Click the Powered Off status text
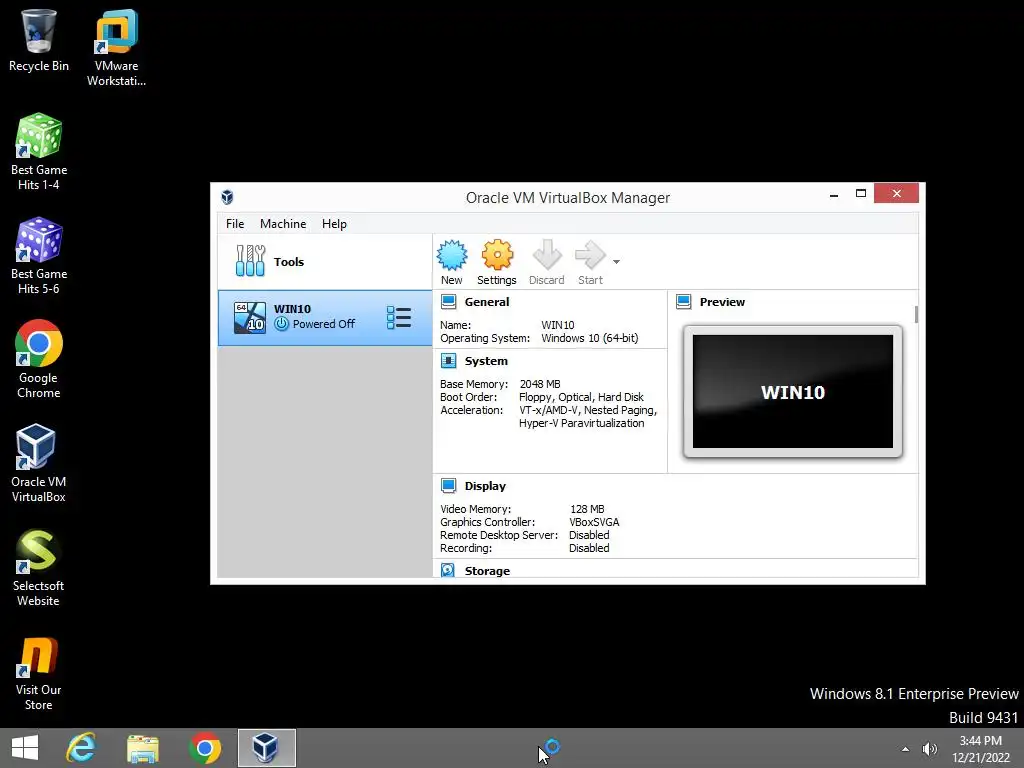This screenshot has height=768, width=1024. 324,324
